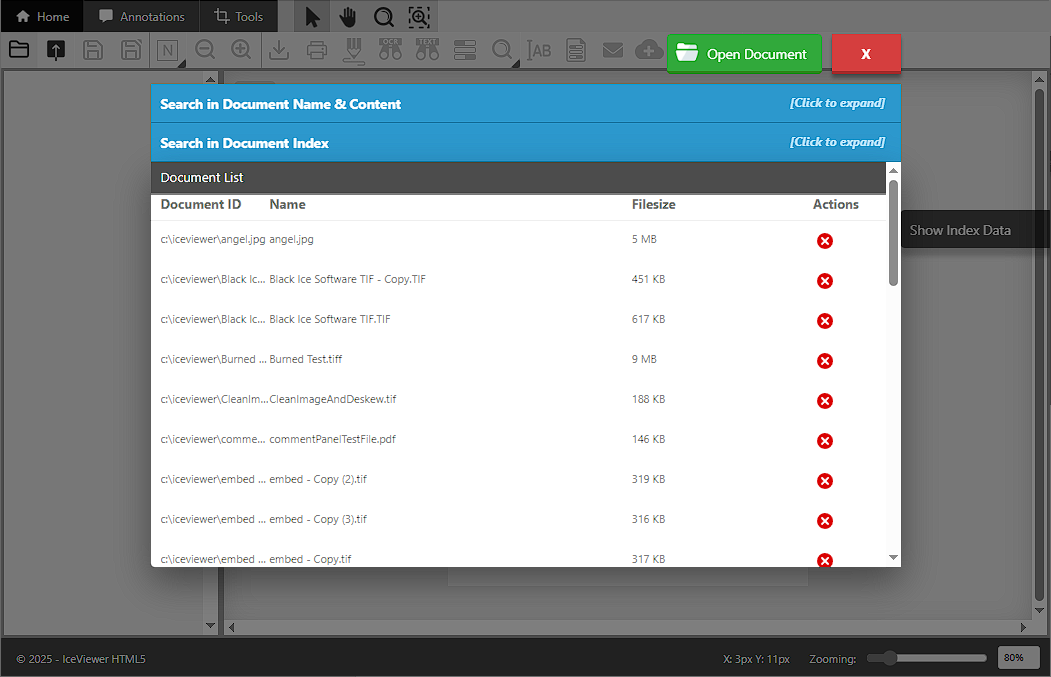Image resolution: width=1051 pixels, height=677 pixels.
Task: Switch to the Annotations tab
Action: coord(142,17)
